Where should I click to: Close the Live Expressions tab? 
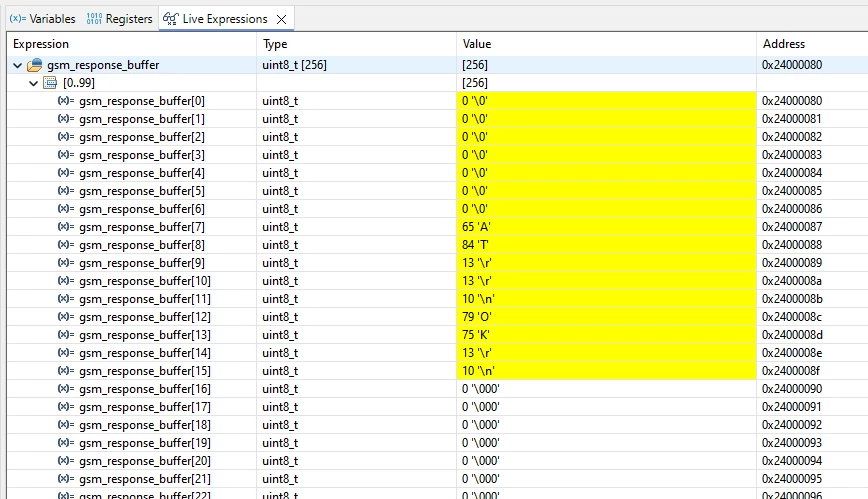pos(281,19)
